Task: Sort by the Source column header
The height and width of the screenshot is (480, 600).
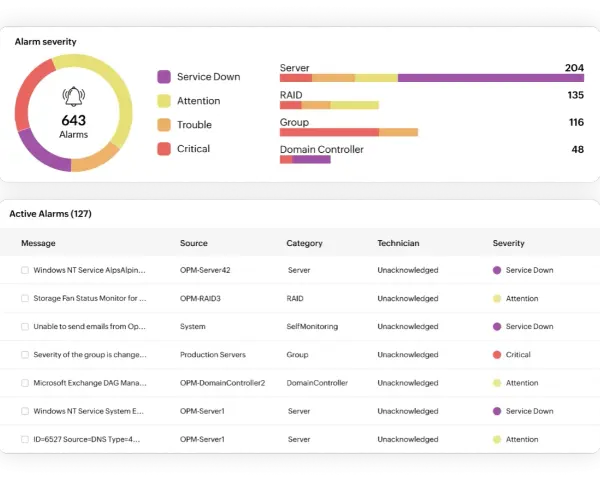Action: click(x=194, y=243)
